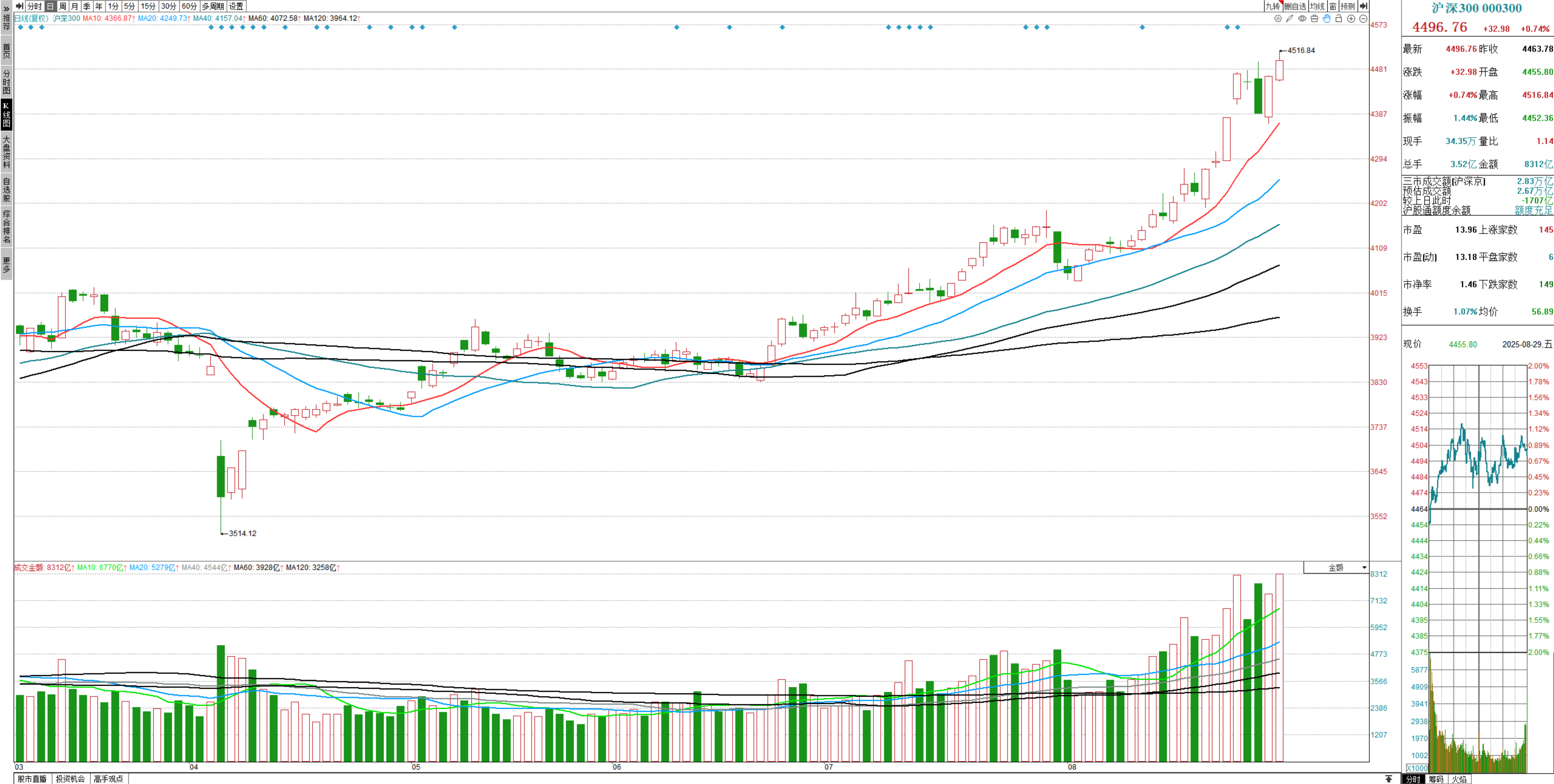Switch to 60分 period tab
The width and height of the screenshot is (1554, 784).
pos(189,6)
